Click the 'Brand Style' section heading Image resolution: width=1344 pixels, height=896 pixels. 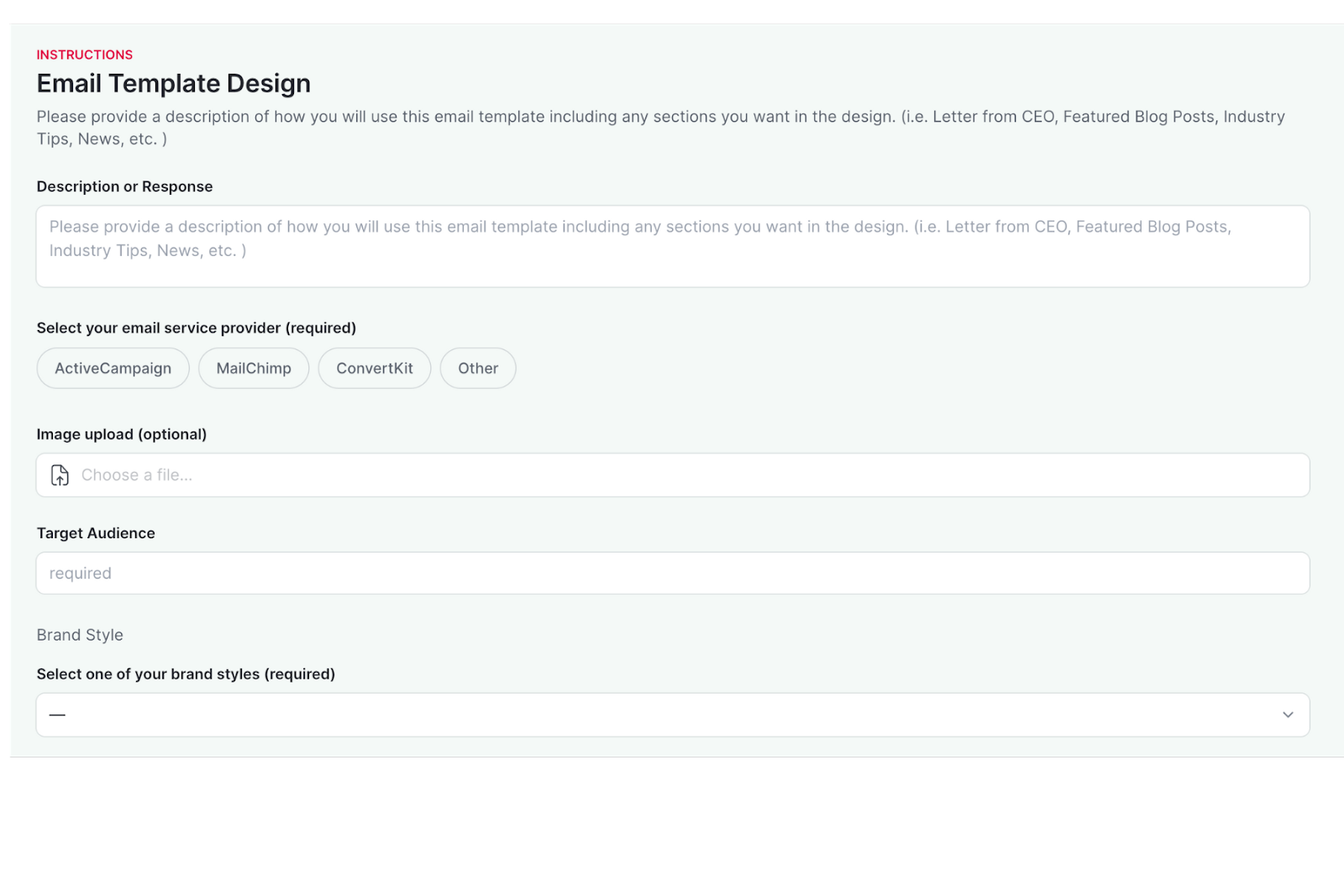80,635
